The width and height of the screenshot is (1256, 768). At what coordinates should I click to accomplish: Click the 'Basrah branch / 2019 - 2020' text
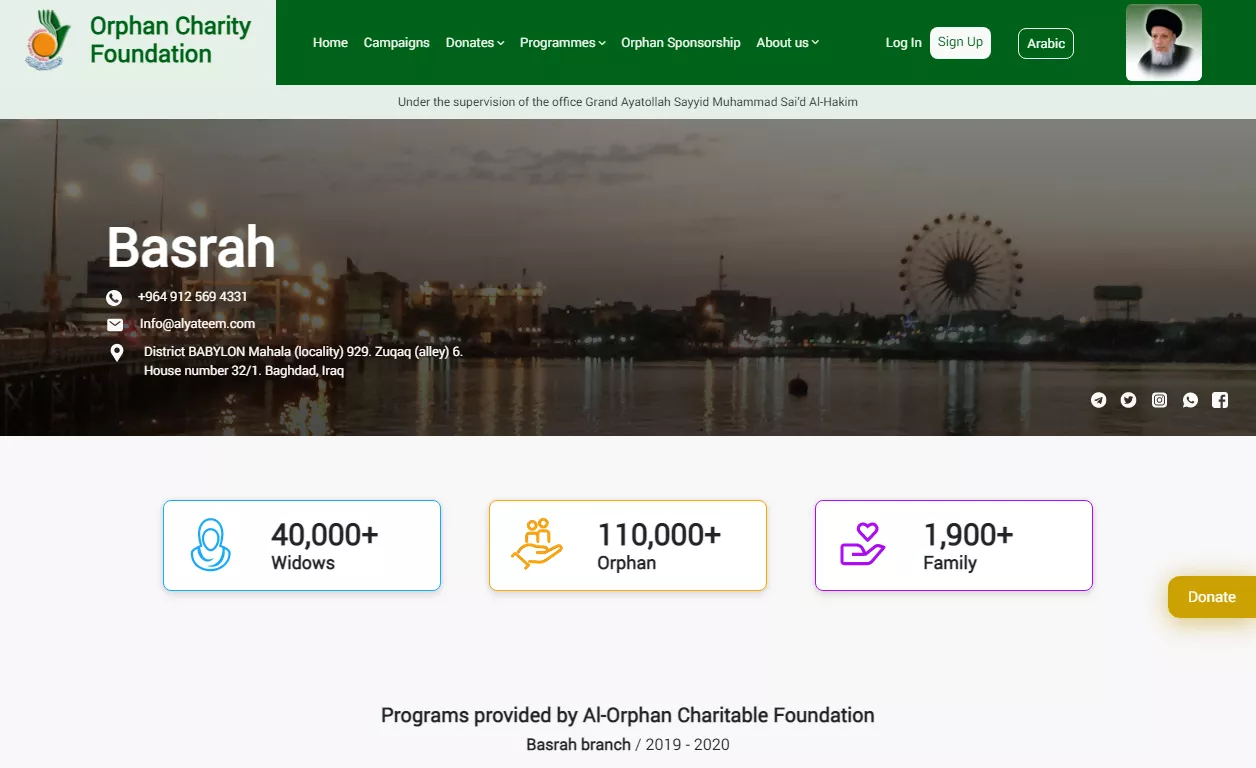[628, 745]
